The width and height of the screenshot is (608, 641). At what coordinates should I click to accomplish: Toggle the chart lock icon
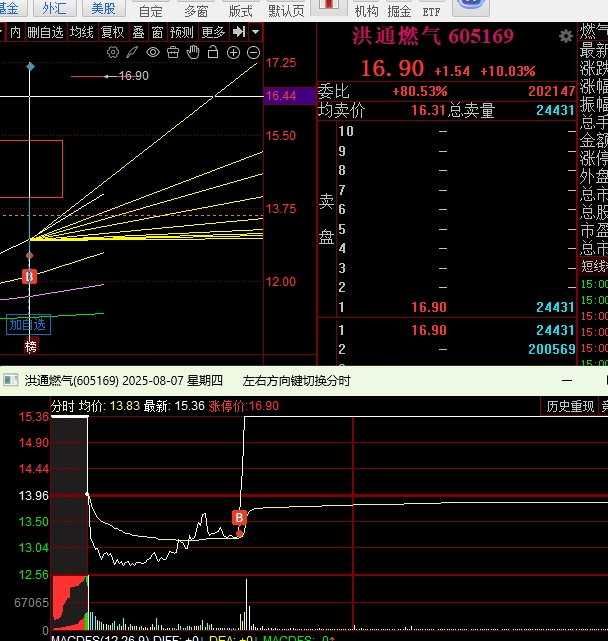(213, 52)
